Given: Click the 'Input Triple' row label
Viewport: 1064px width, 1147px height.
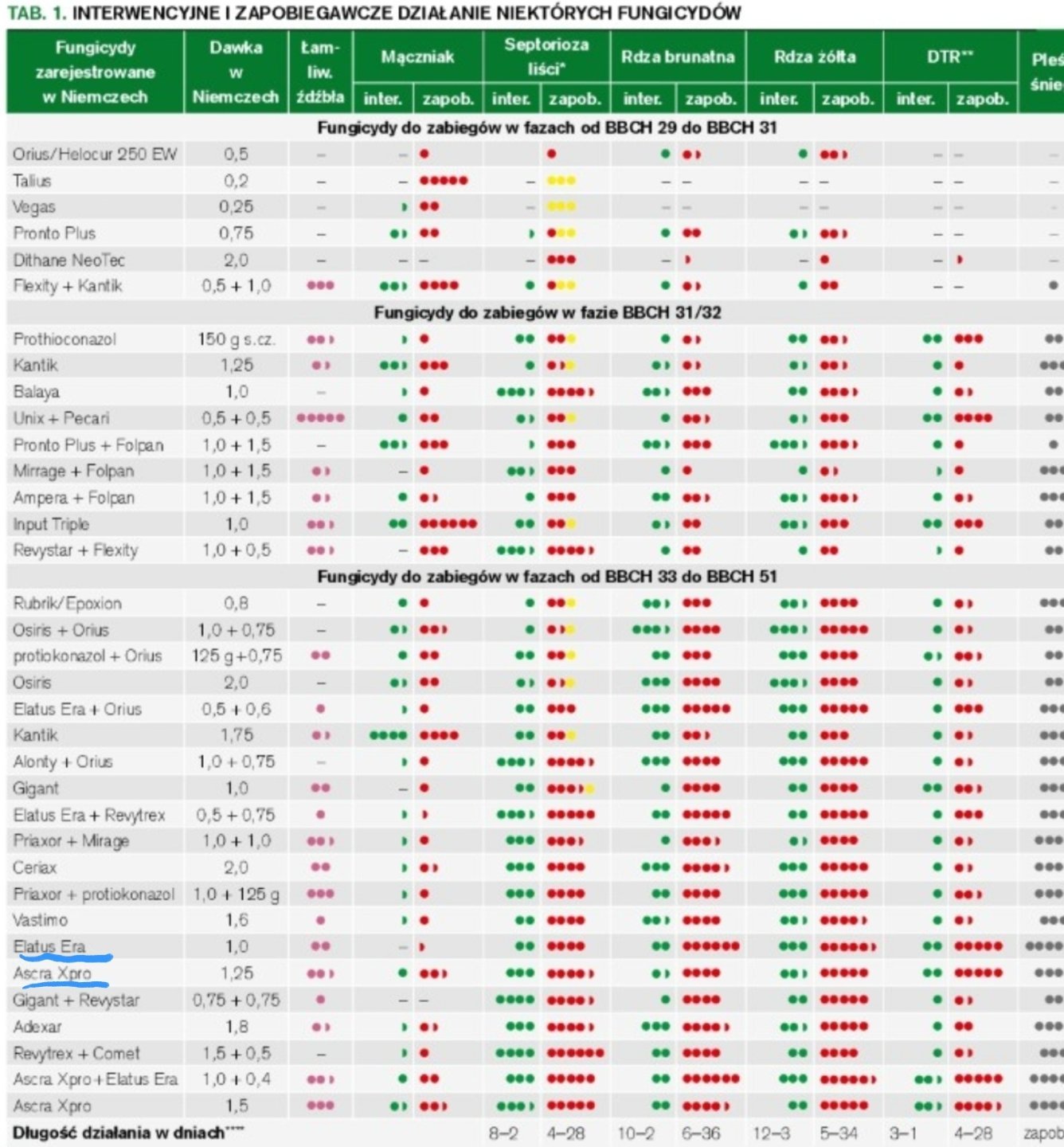Looking at the screenshot, I should pyautogui.click(x=51, y=524).
